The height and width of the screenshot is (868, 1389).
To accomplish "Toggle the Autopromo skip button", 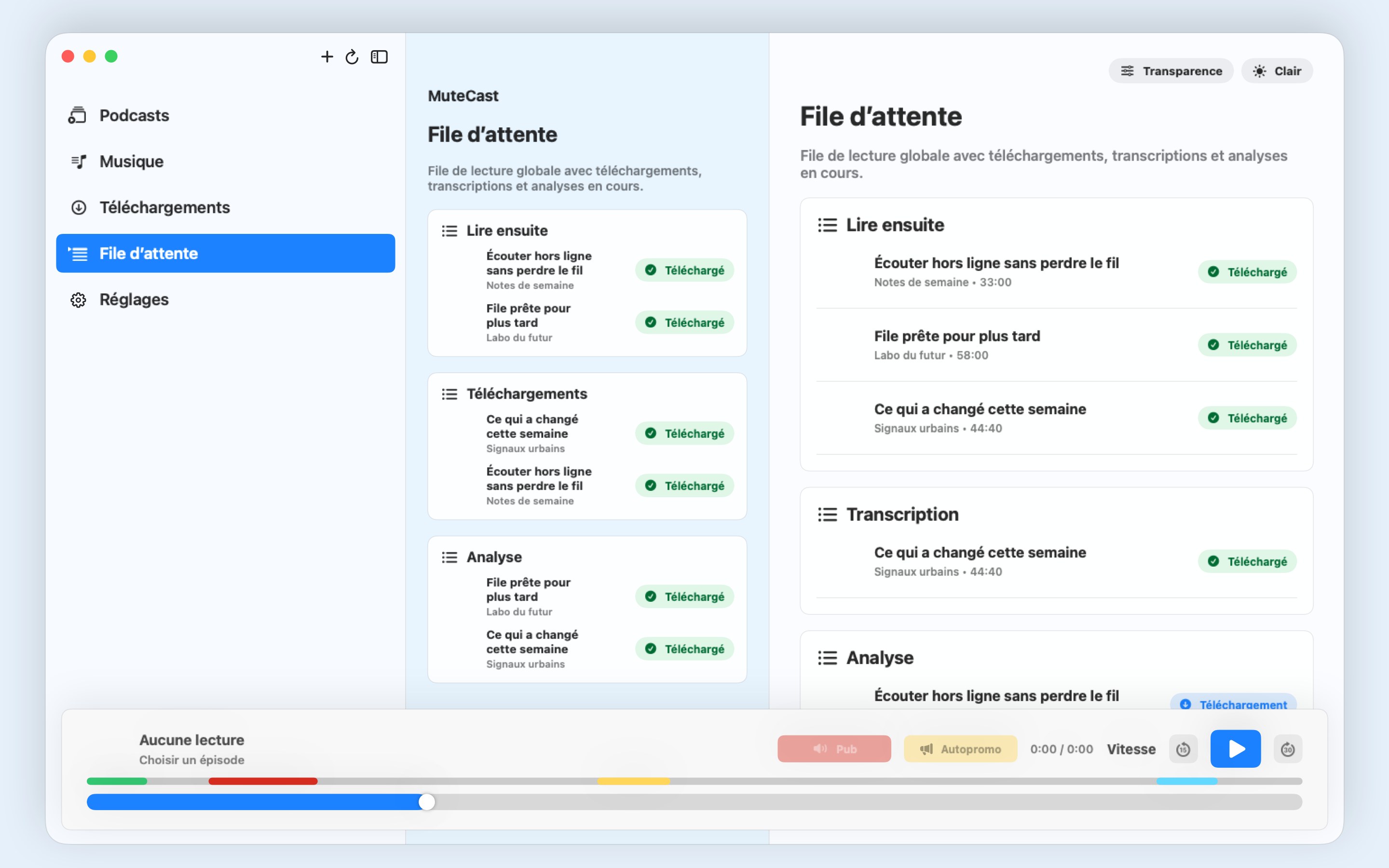I will click(960, 748).
